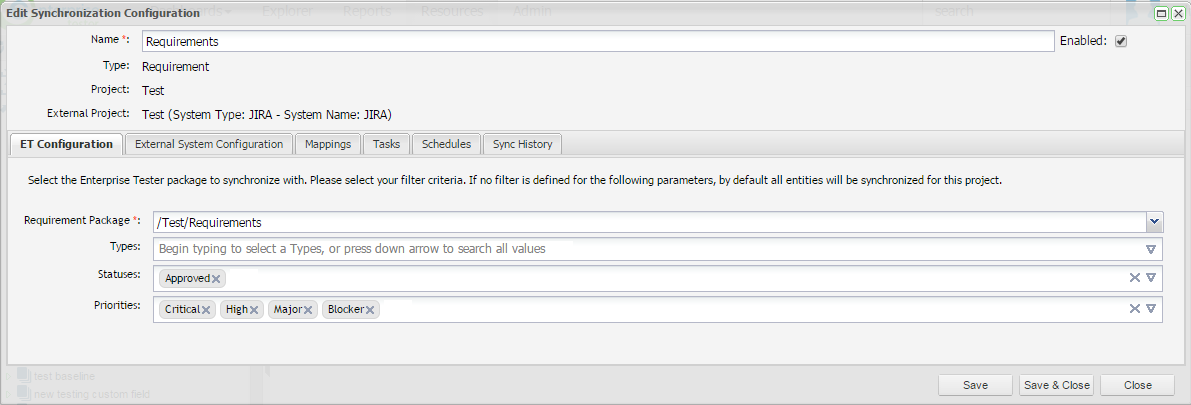
Task: Open the Mappings tab
Action: click(328, 144)
